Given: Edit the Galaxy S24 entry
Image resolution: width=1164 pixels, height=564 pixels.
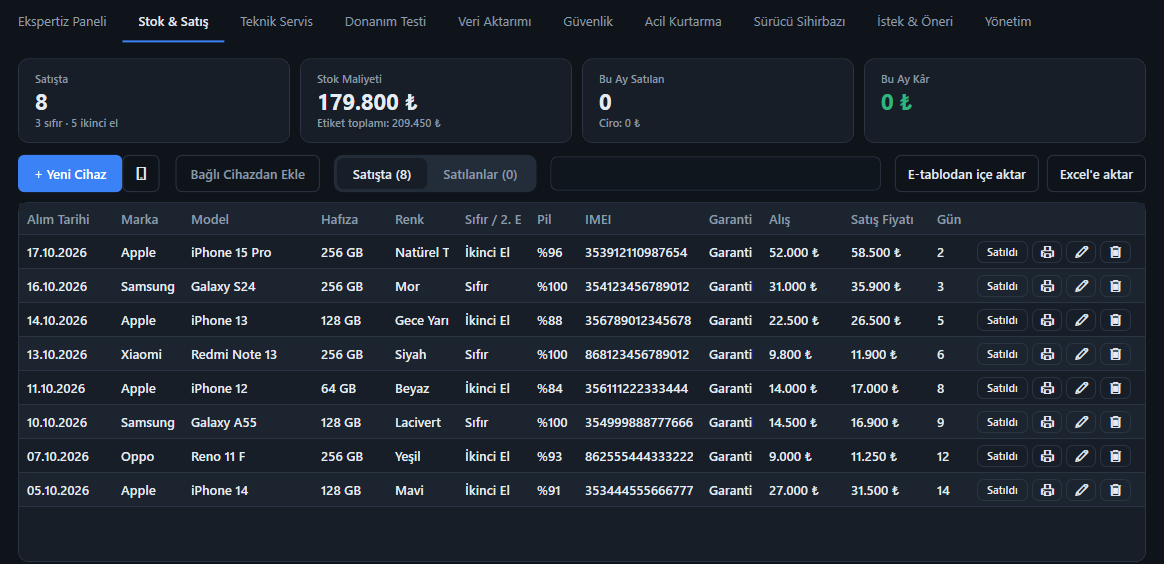Looking at the screenshot, I should pyautogui.click(x=1081, y=286).
